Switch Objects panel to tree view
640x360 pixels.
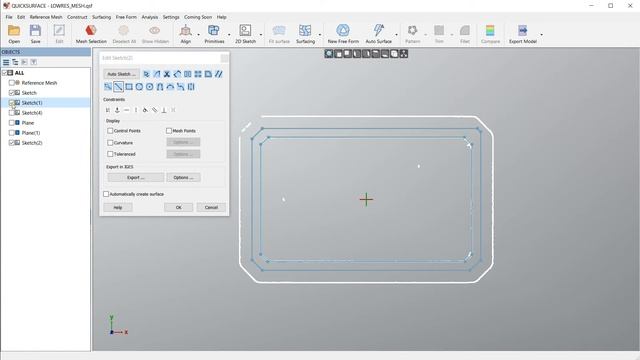[x=15, y=62]
